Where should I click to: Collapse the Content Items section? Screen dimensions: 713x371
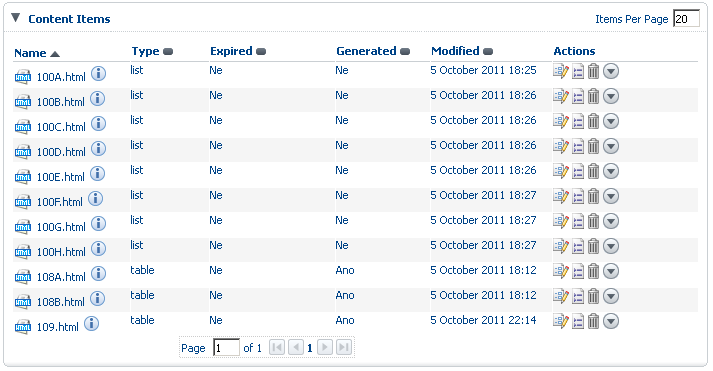click(15, 18)
